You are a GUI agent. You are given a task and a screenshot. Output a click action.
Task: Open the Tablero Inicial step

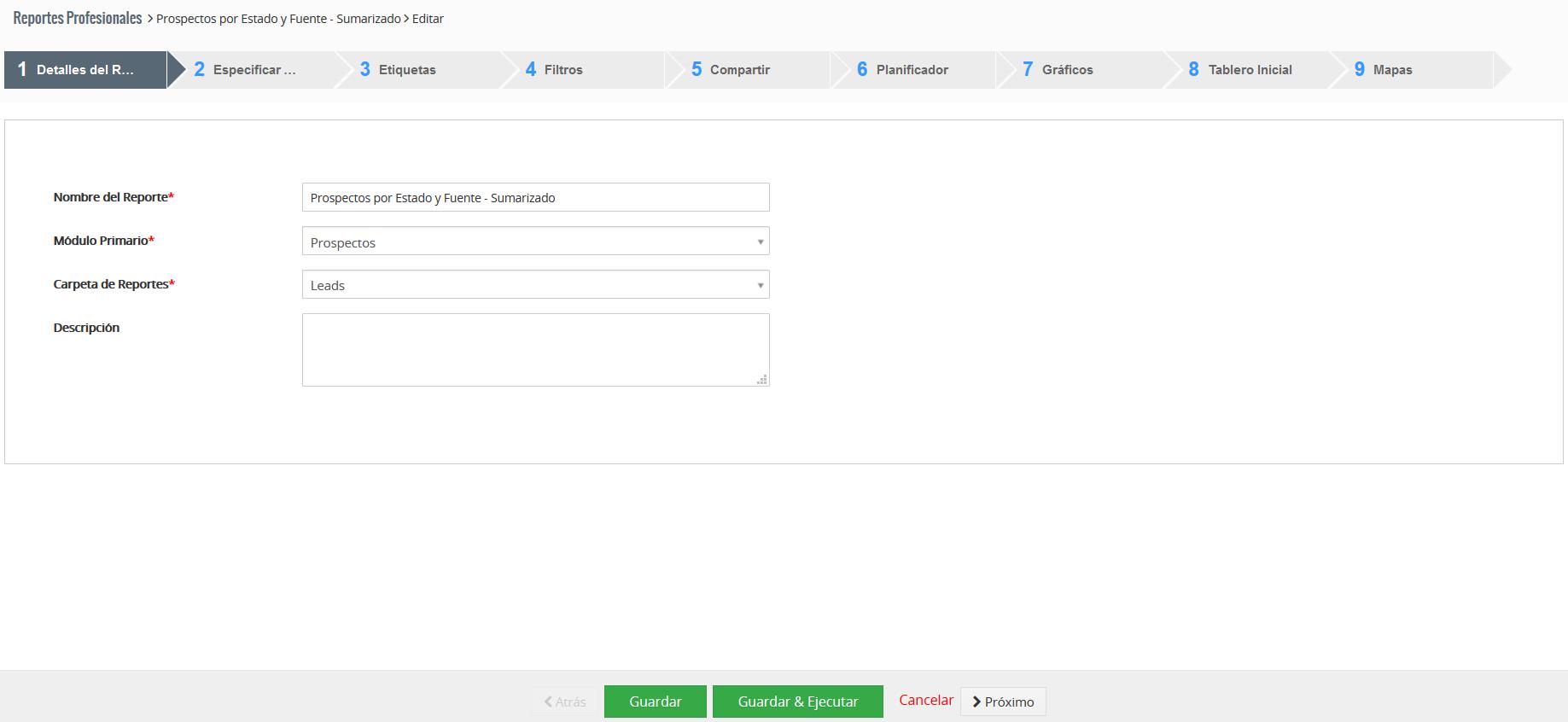(1250, 70)
